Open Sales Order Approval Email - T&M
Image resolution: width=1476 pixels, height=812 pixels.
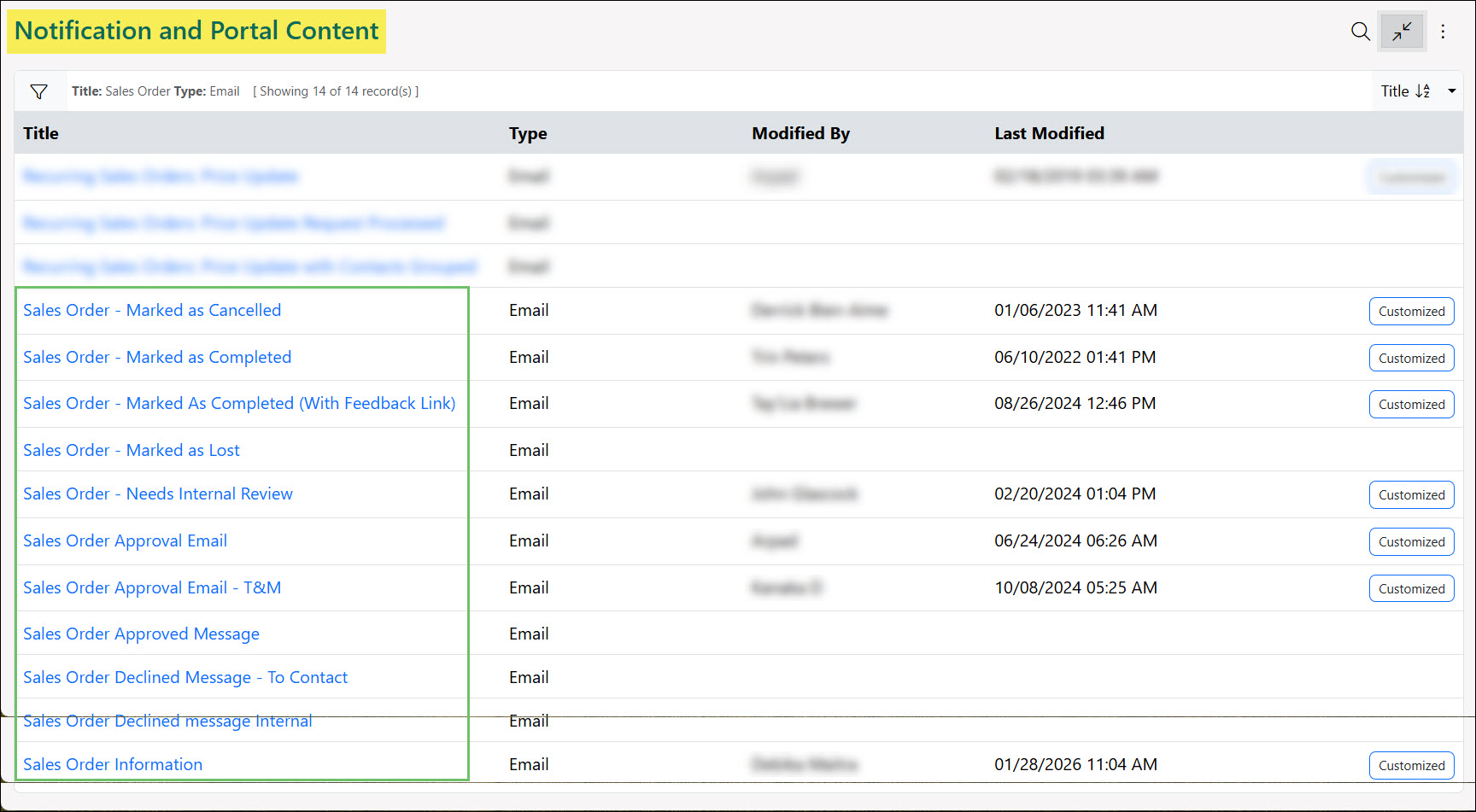[152, 587]
